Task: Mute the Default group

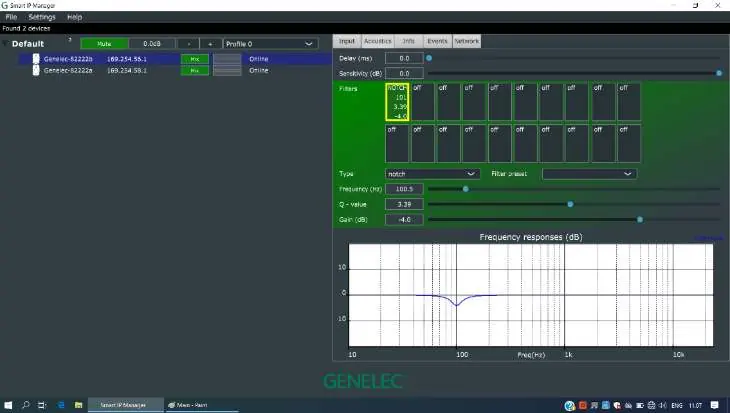Action: coord(104,44)
